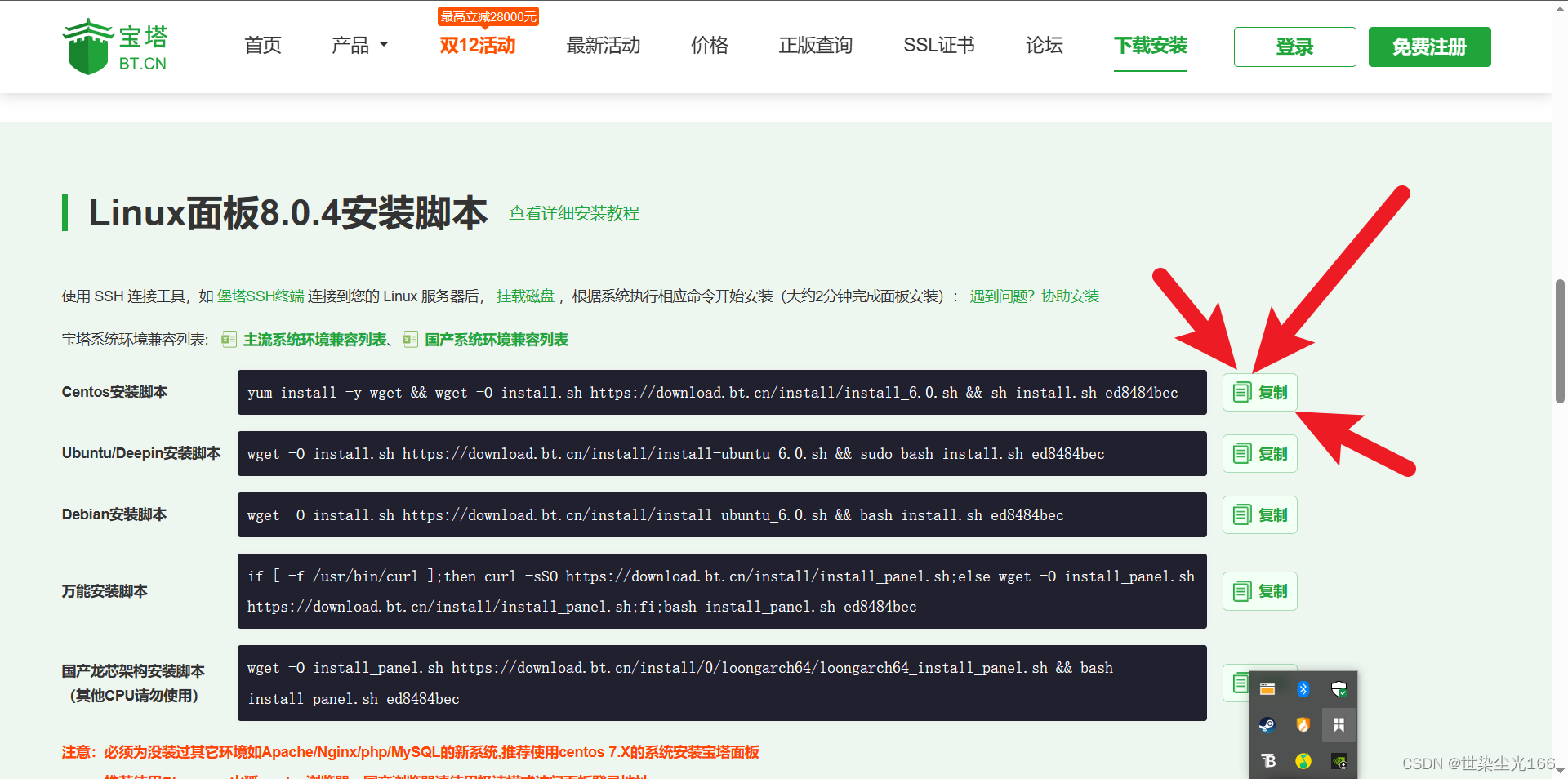Open 论坛 in navigation
Viewport: 1568px width, 779px height.
point(1045,46)
